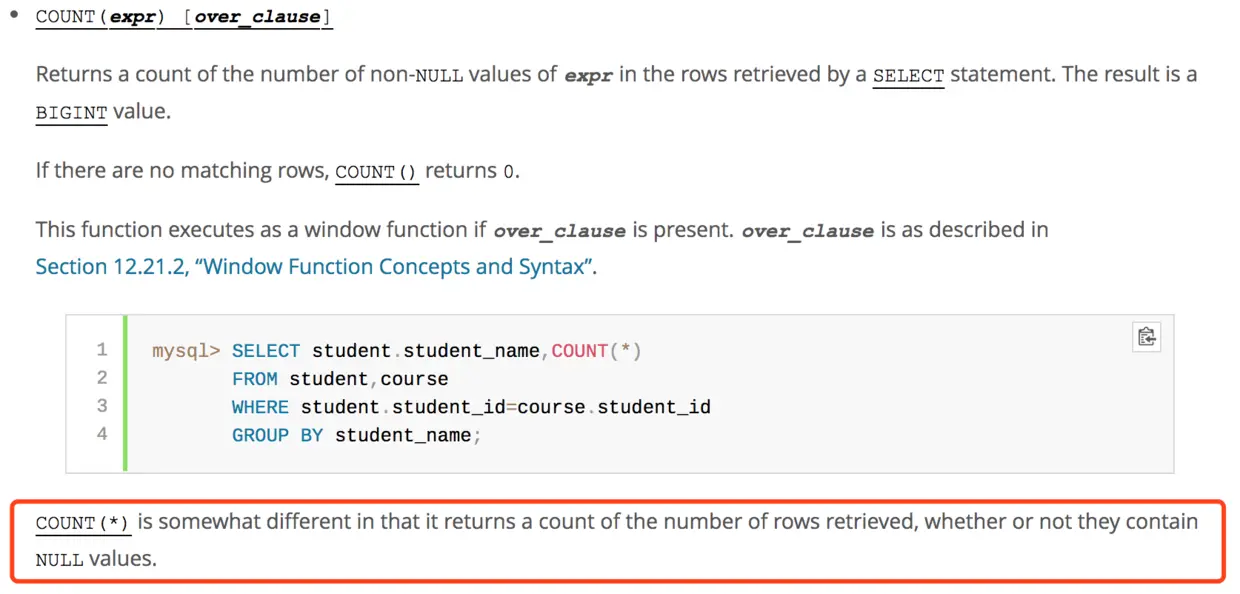The width and height of the screenshot is (1240, 594).
Task: Click line number 1 in the code block
Action: [102, 350]
